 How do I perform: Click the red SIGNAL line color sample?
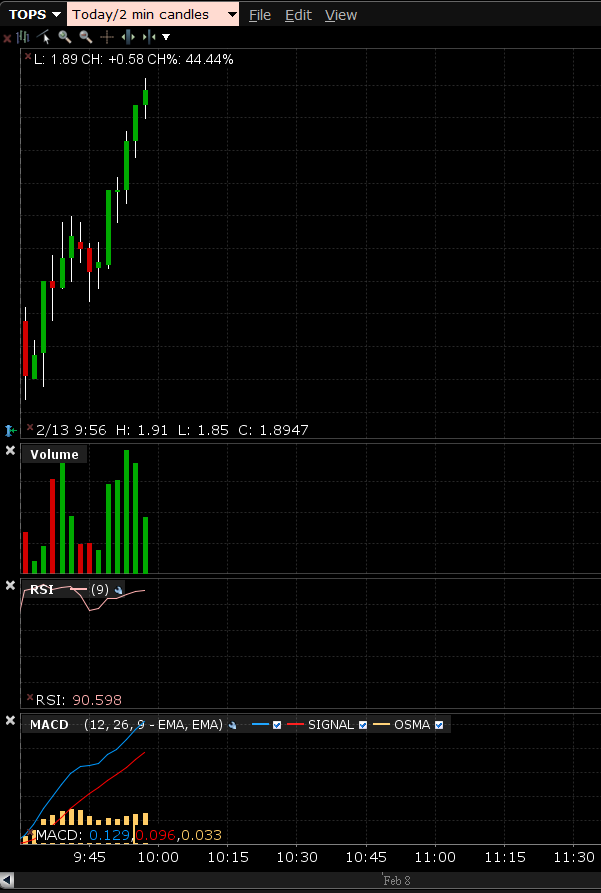click(295, 725)
